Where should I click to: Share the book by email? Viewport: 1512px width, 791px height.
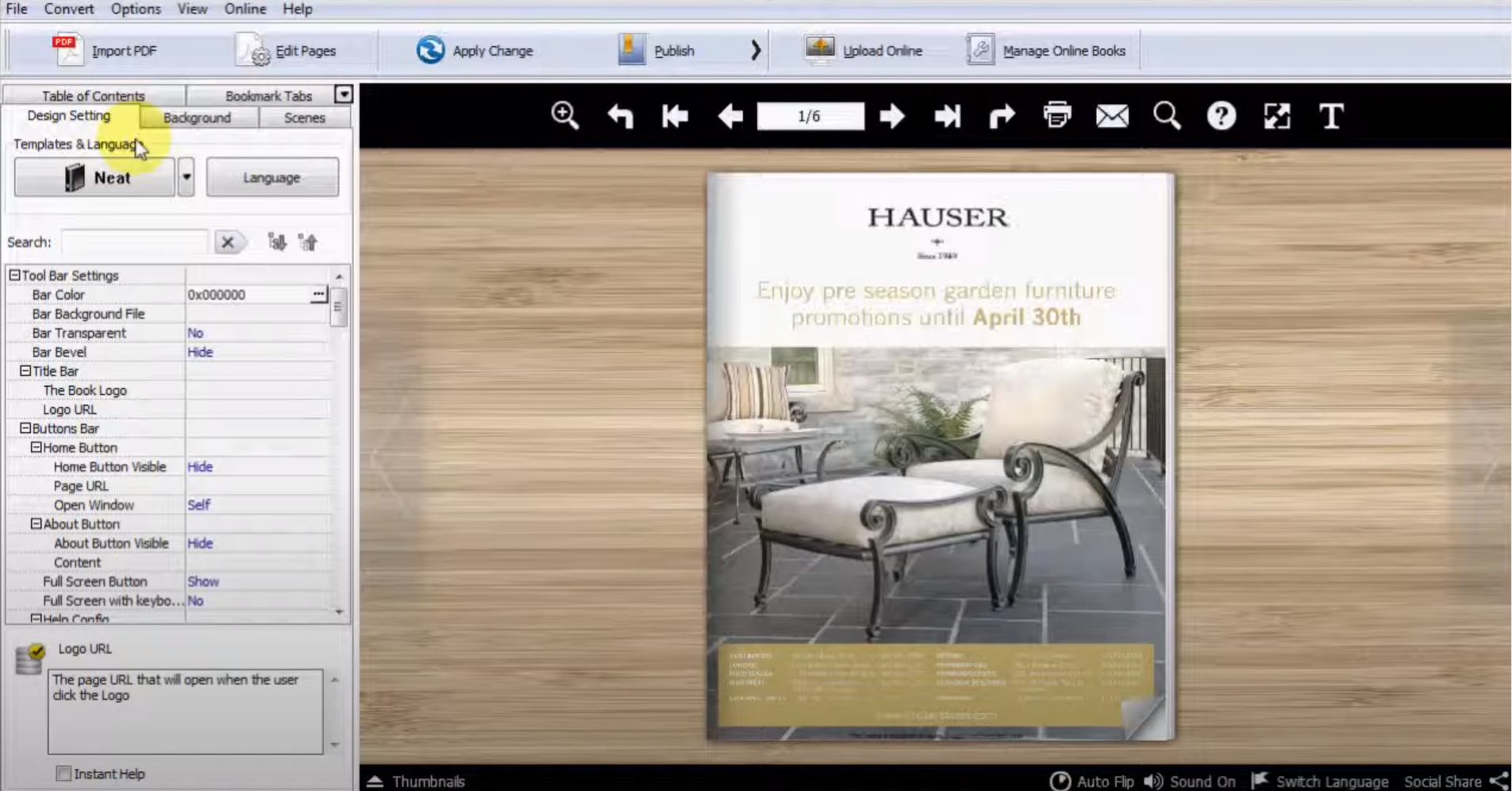(x=1112, y=117)
